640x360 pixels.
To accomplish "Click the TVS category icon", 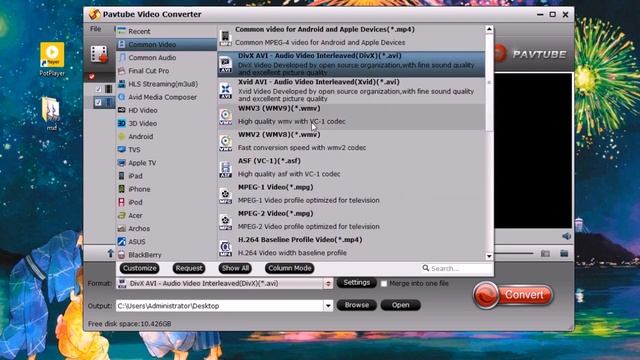I will point(122,149).
